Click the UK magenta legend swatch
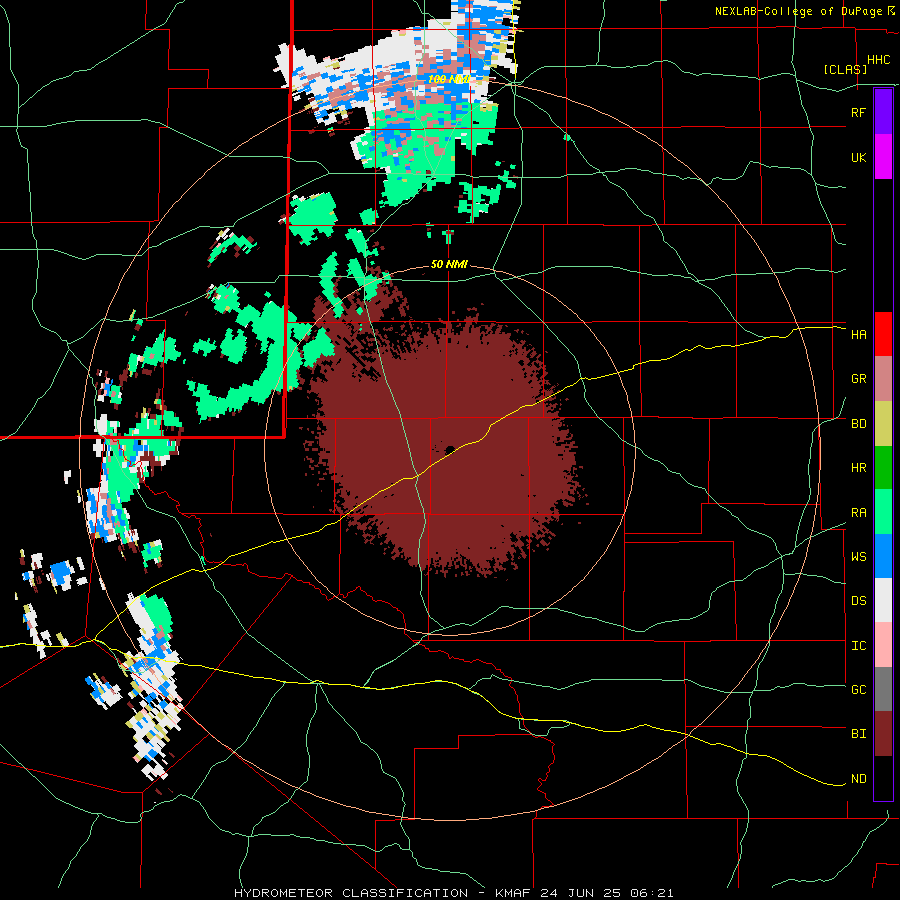 pyautogui.click(x=883, y=157)
